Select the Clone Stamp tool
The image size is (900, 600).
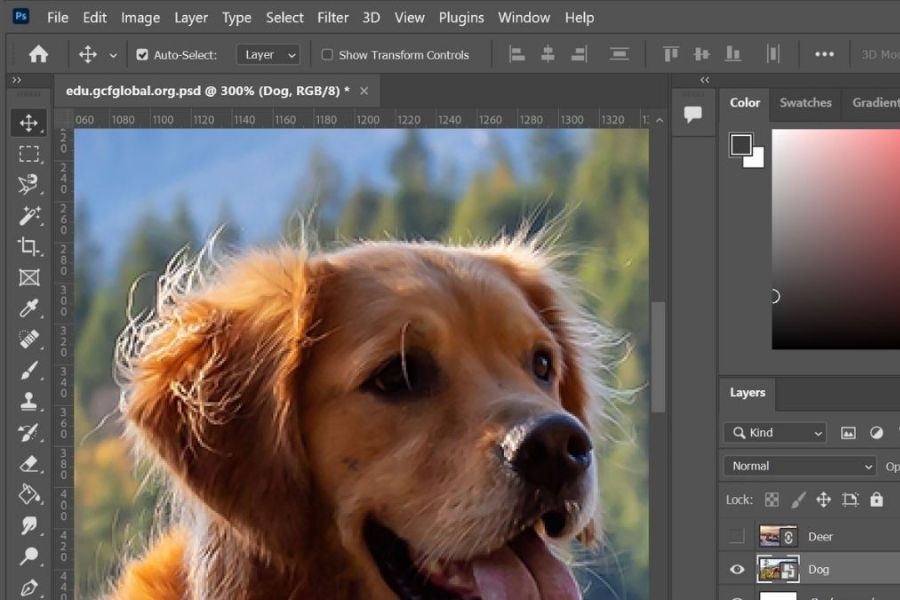click(29, 402)
